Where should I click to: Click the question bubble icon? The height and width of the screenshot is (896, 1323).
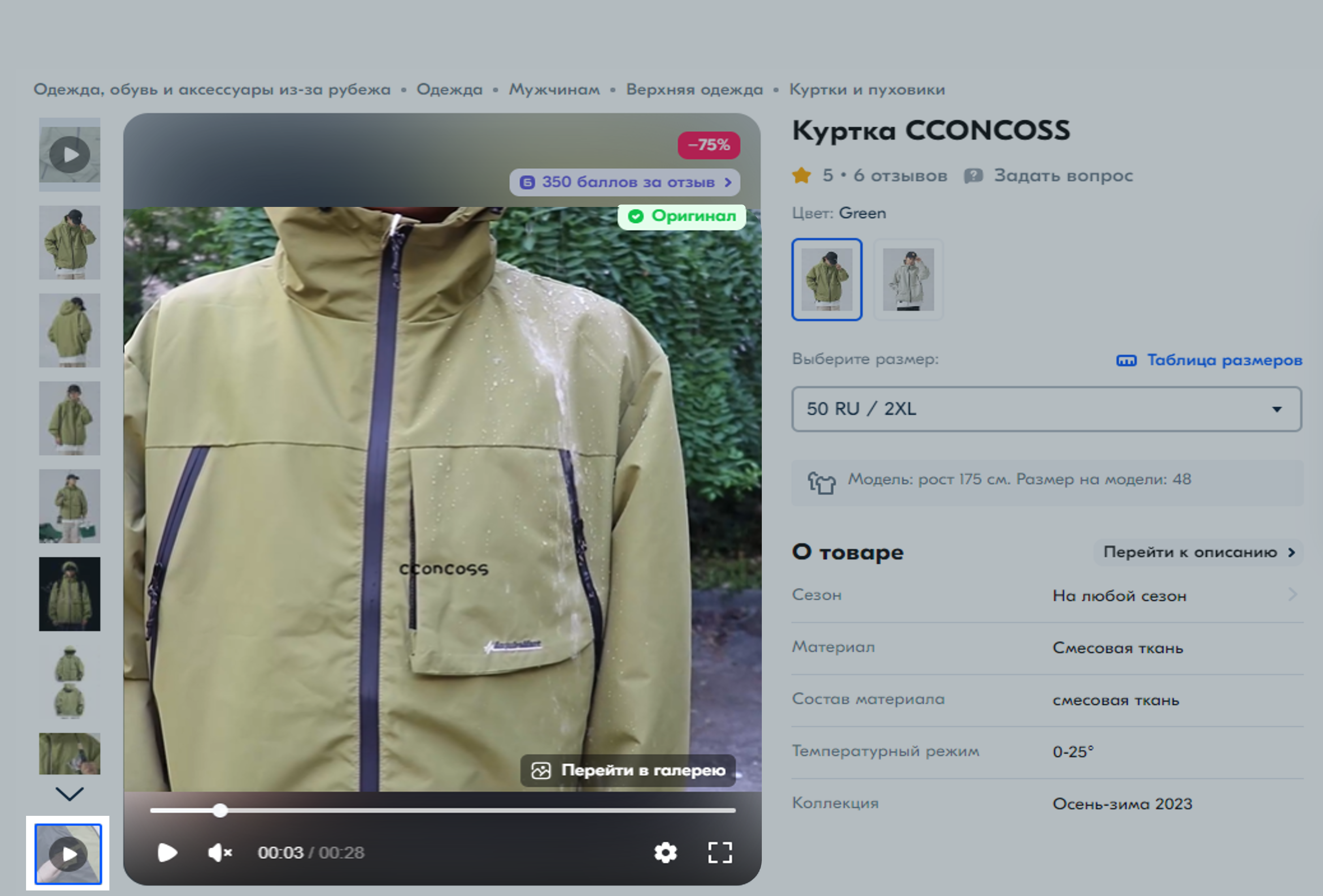(973, 175)
